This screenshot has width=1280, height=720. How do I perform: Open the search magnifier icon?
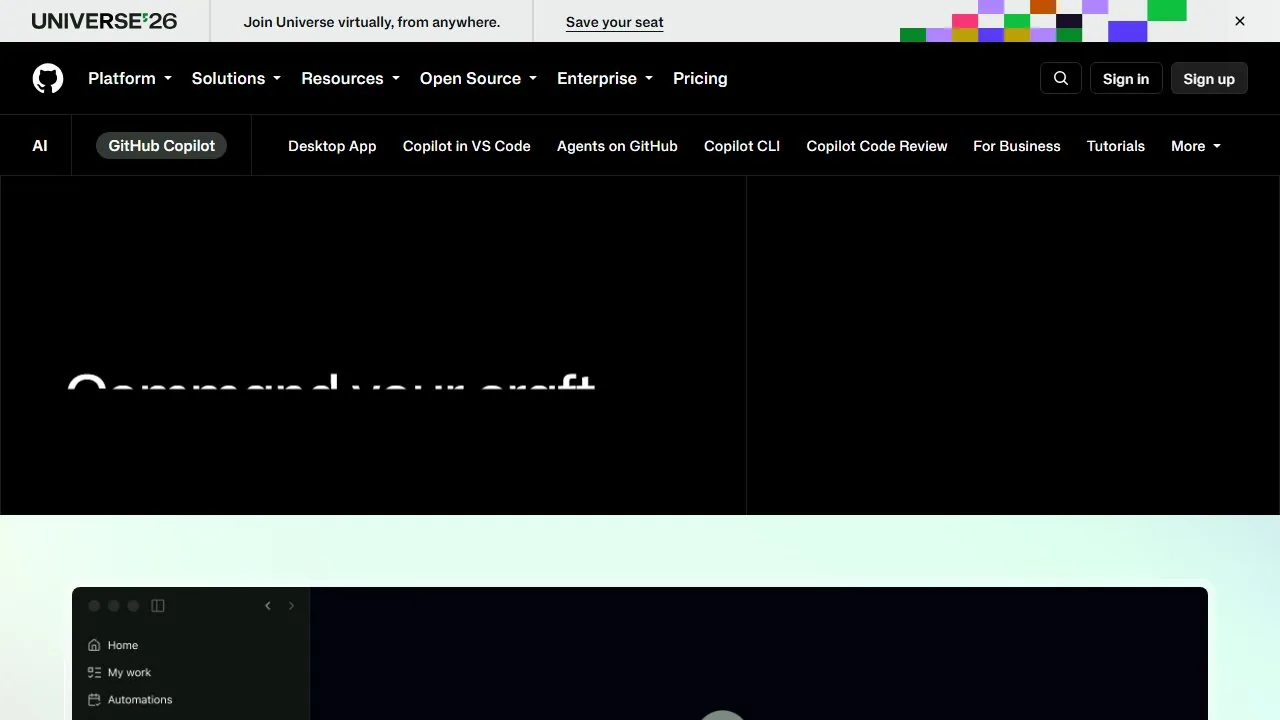[1061, 78]
